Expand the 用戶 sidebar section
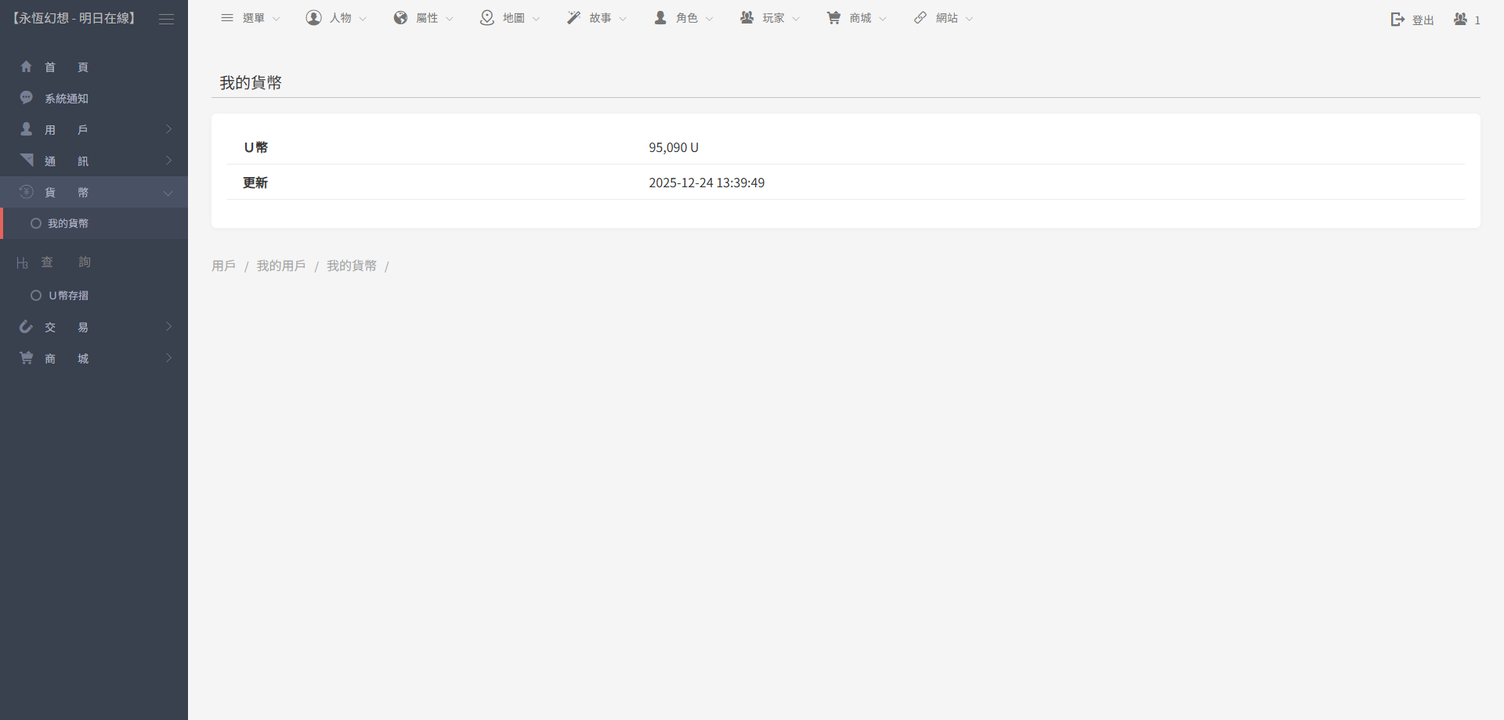Image resolution: width=1504 pixels, height=720 pixels. coord(94,130)
